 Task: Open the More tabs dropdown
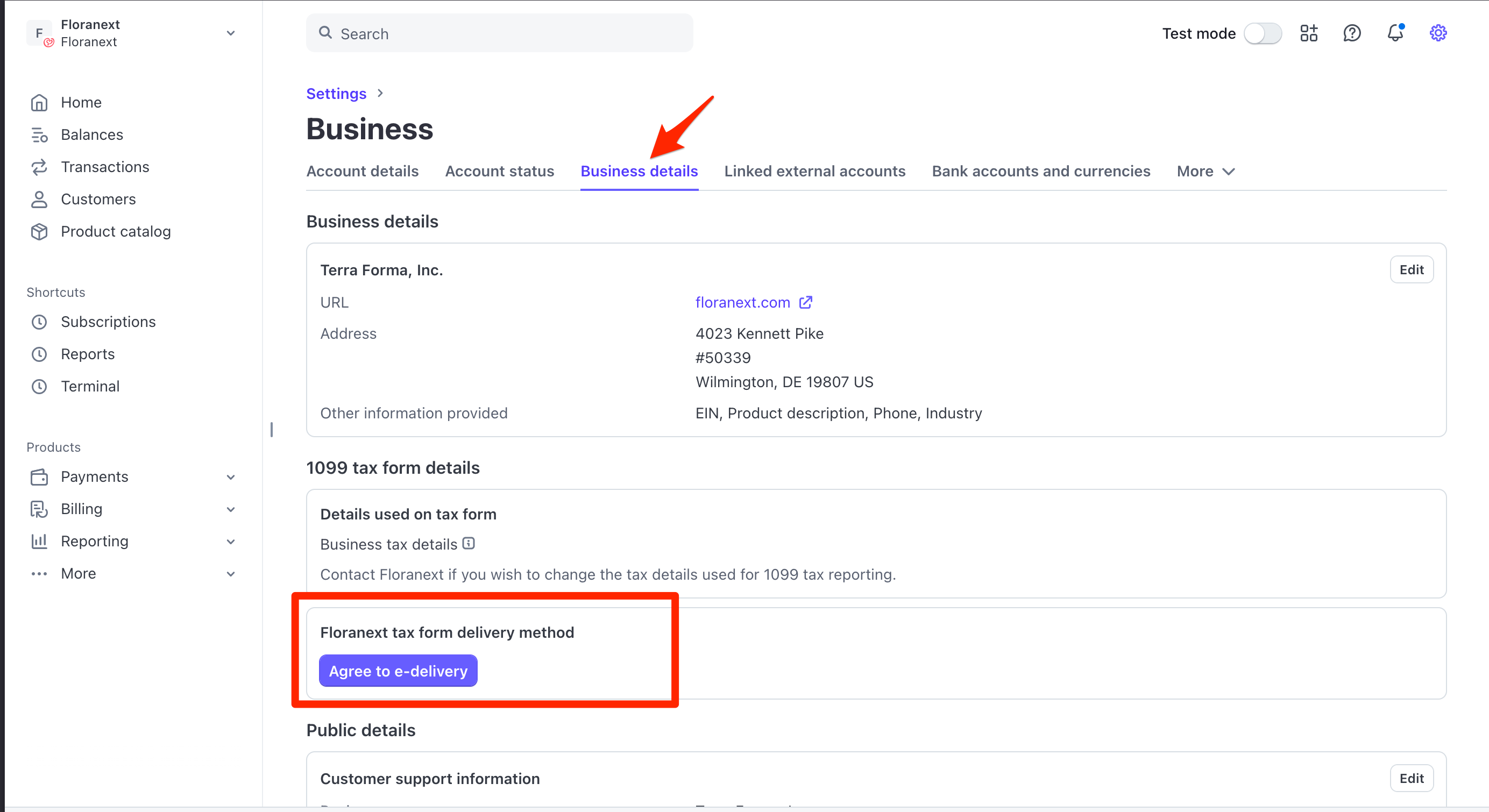tap(1206, 172)
